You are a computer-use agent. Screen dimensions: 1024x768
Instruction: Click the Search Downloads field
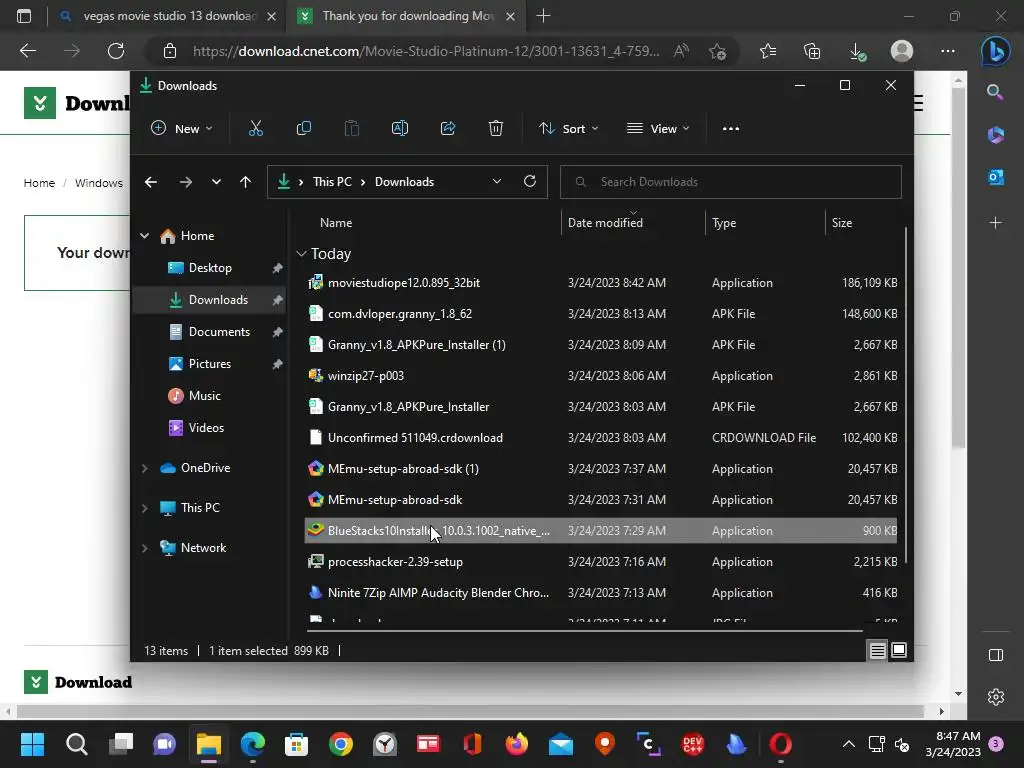coord(731,182)
